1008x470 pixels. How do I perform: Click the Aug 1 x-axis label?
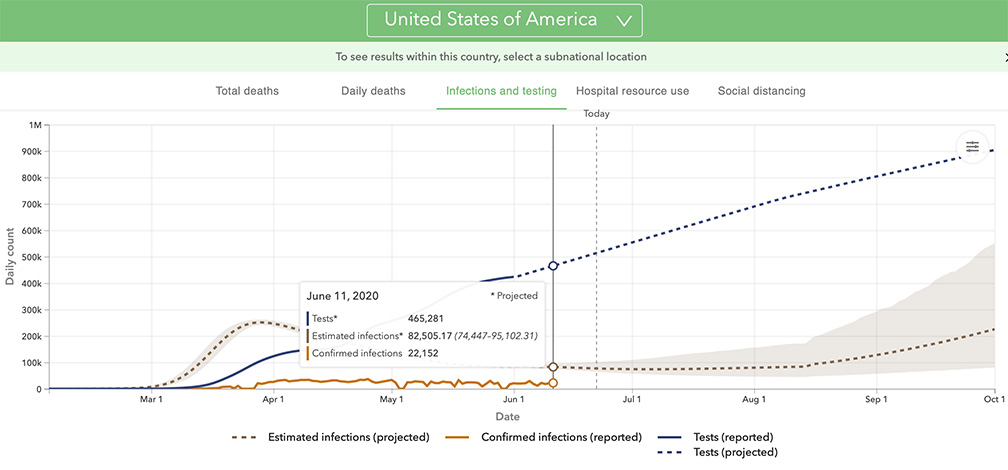[x=754, y=399]
